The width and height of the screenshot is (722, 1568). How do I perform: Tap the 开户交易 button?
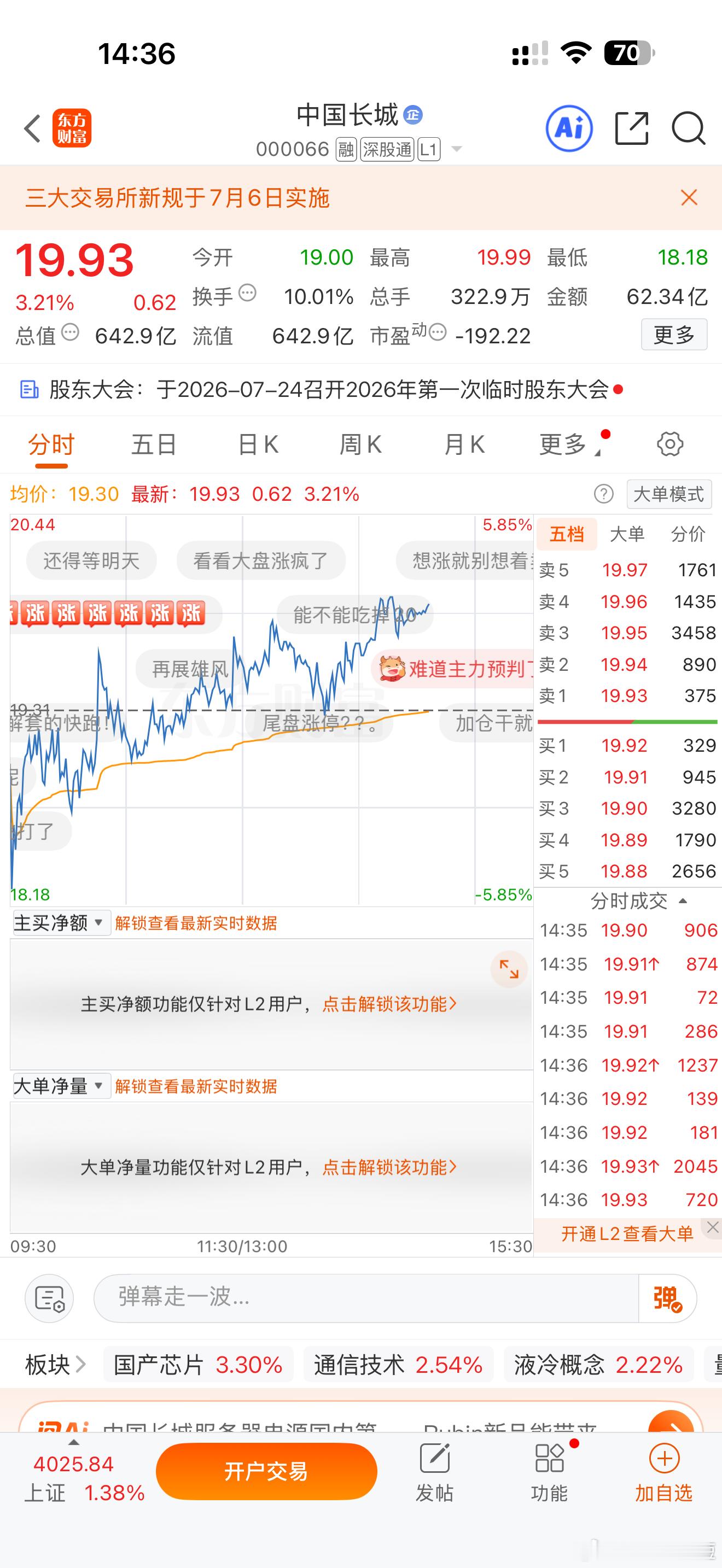(266, 1471)
